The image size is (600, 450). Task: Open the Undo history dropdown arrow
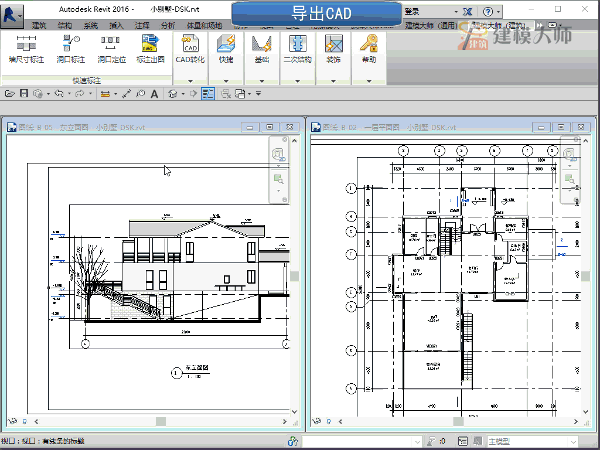[69, 93]
